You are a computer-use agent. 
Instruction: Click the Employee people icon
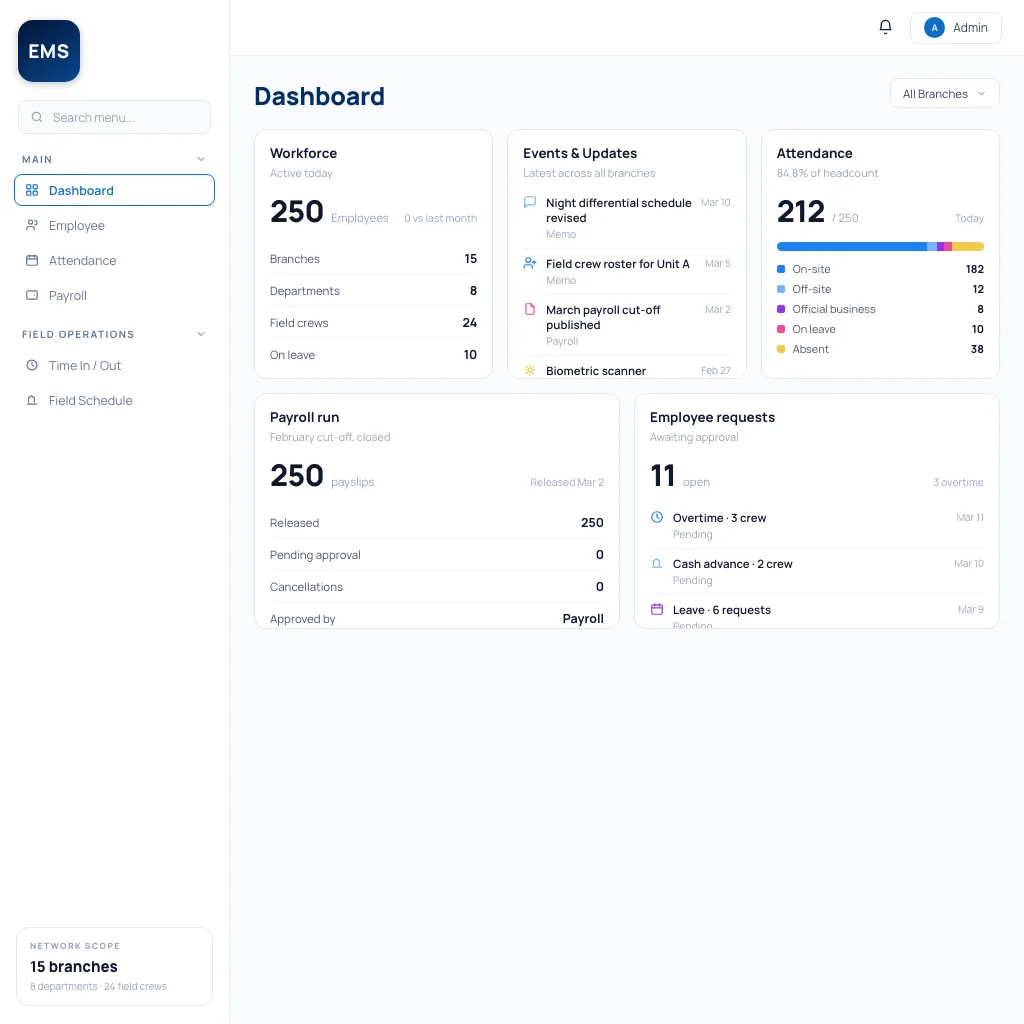coord(32,225)
